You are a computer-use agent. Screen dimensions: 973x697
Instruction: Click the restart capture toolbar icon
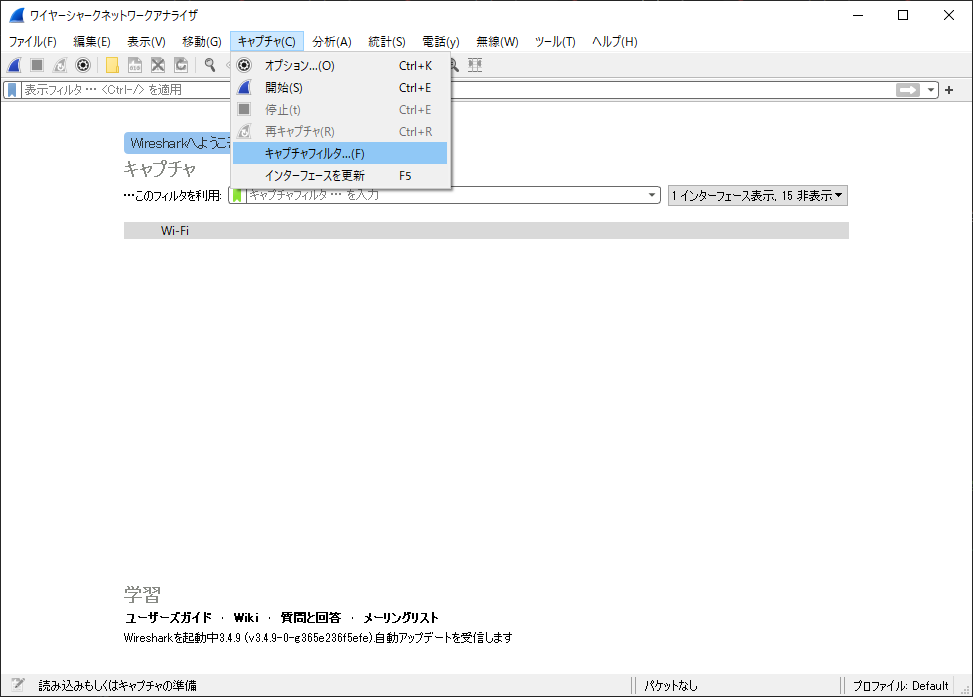click(x=60, y=65)
